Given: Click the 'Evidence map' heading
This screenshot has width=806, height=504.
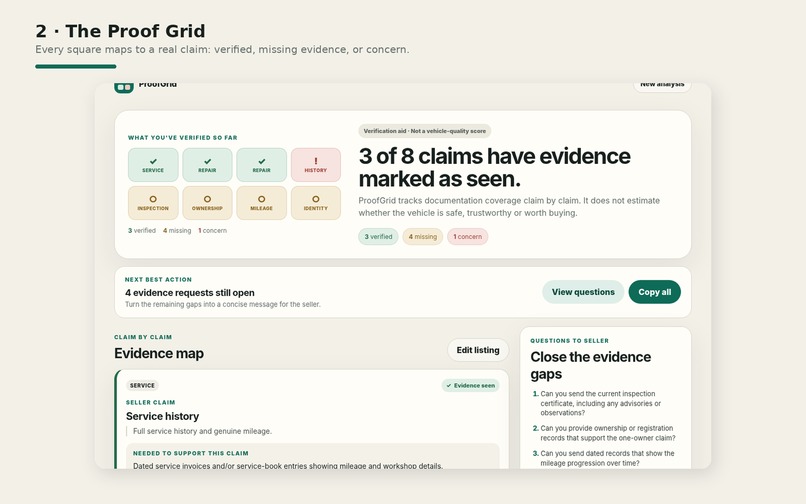Looking at the screenshot, I should [x=159, y=353].
